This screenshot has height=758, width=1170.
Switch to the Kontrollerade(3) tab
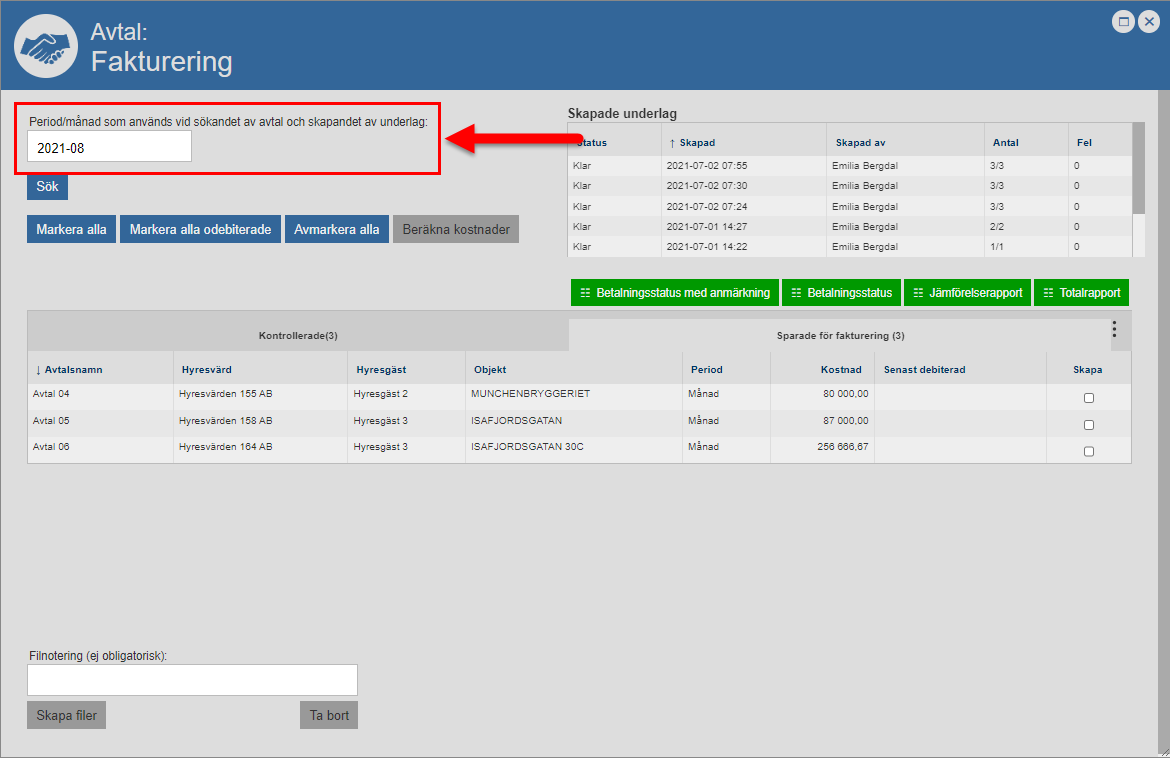click(x=298, y=336)
